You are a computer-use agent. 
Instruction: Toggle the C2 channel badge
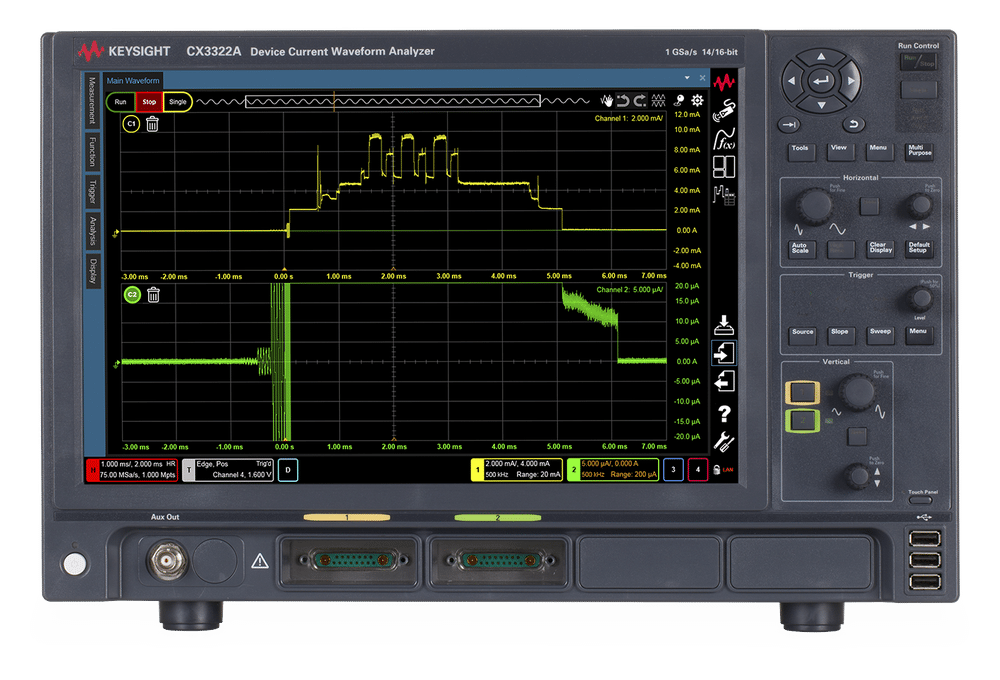[x=132, y=295]
